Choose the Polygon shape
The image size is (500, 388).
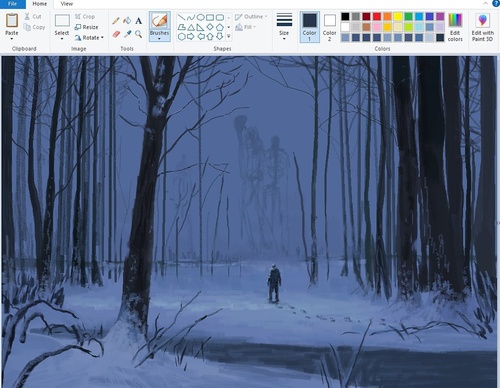(x=181, y=27)
